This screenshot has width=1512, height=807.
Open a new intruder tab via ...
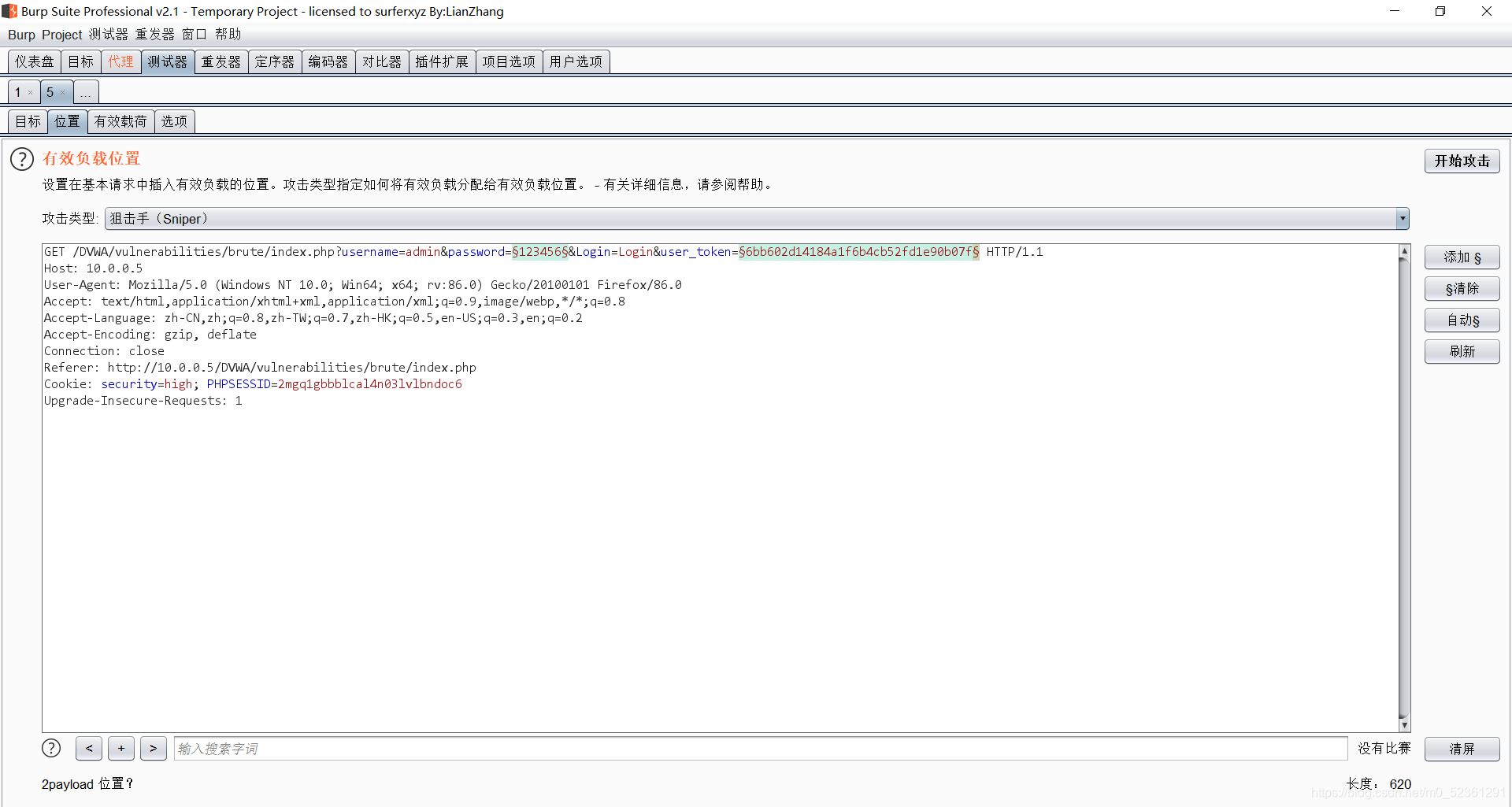(86, 93)
